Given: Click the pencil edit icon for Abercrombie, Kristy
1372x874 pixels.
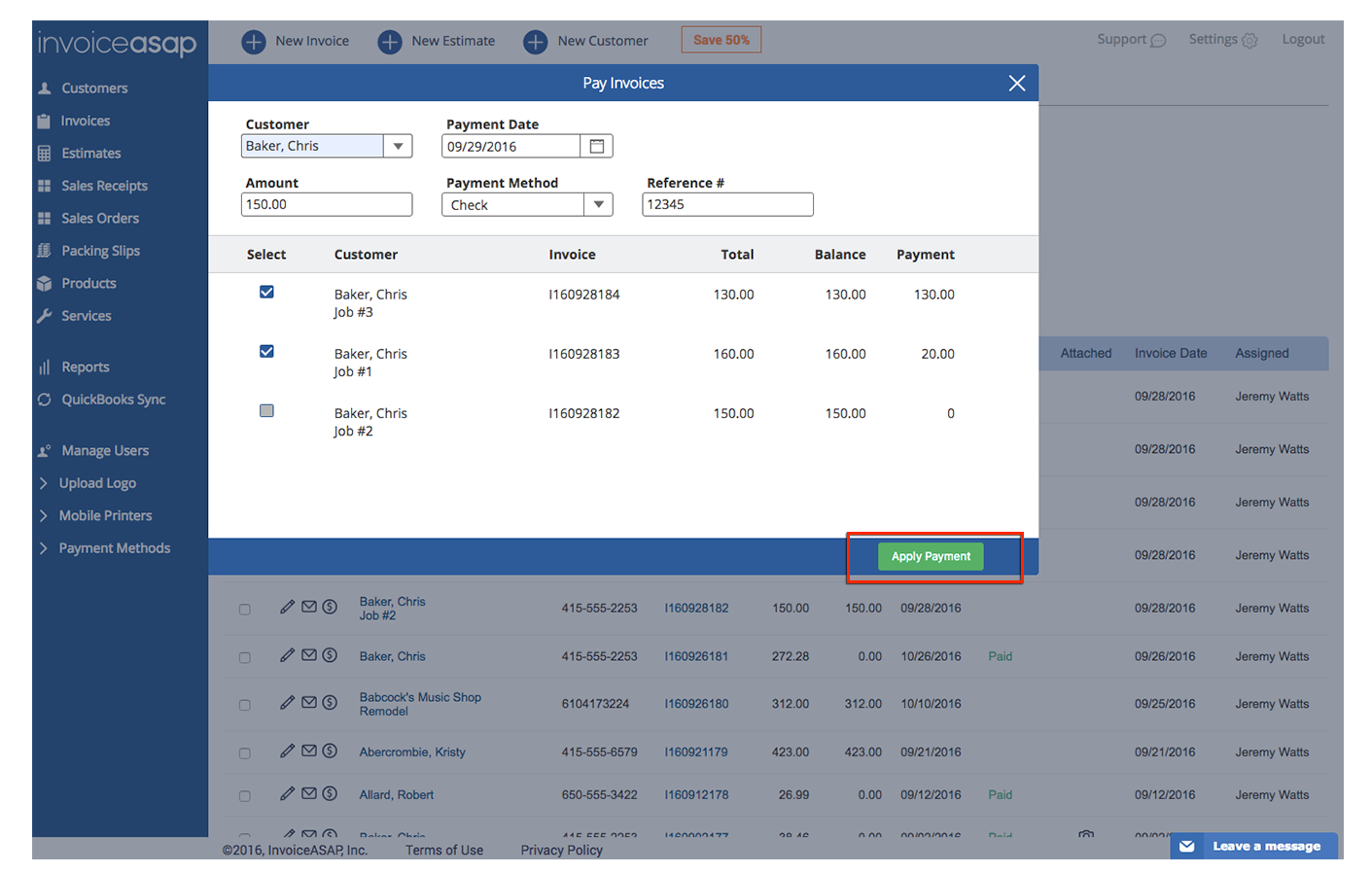Looking at the screenshot, I should pos(287,751).
